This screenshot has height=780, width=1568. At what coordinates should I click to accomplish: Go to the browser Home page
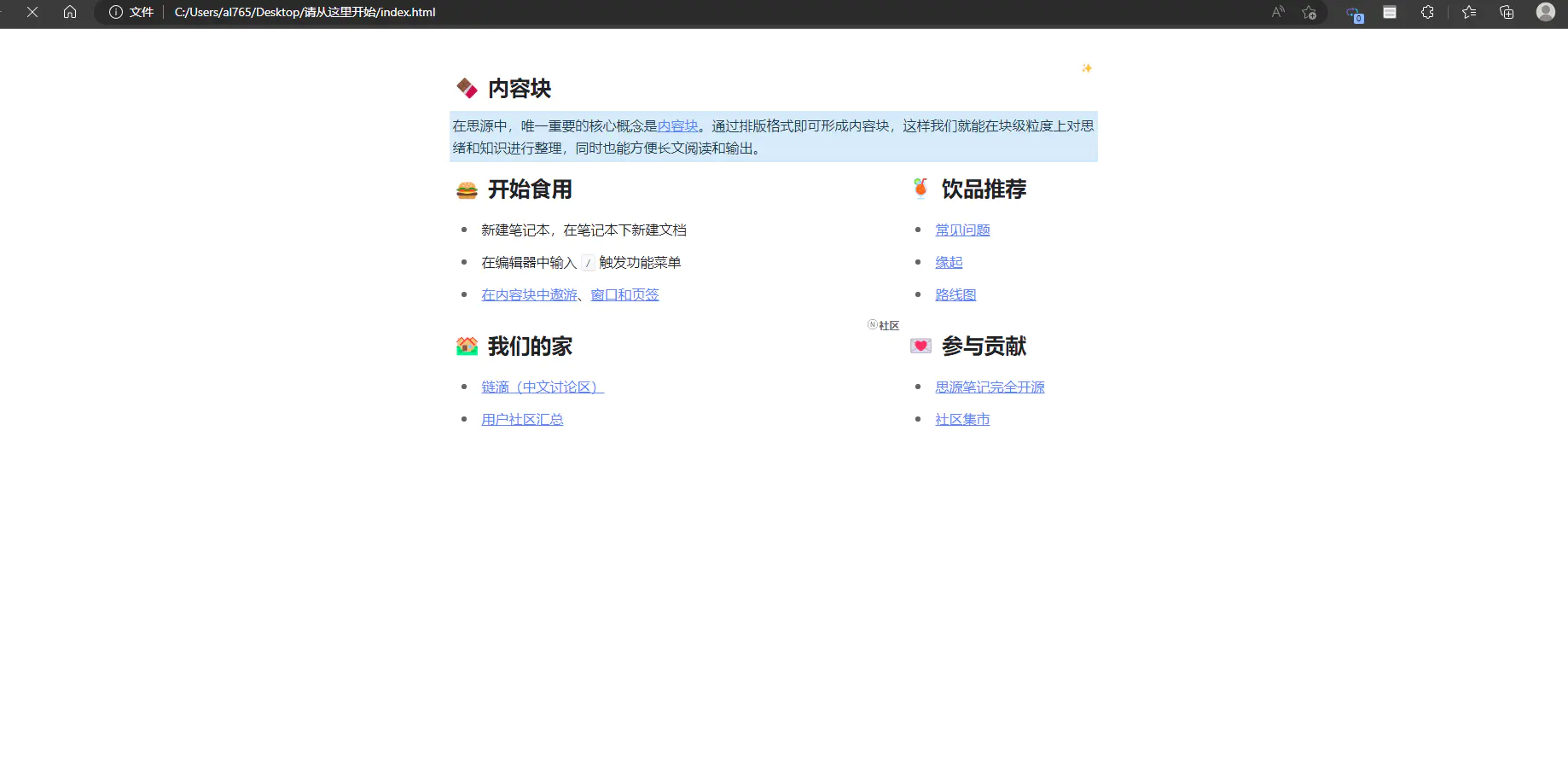(x=70, y=12)
